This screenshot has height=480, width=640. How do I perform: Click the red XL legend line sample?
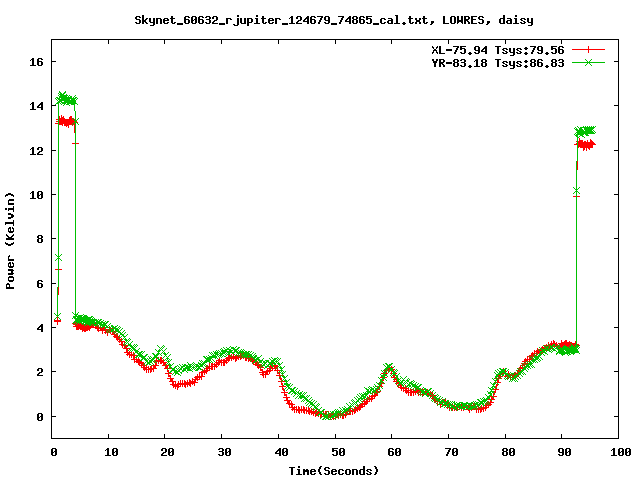(588, 50)
